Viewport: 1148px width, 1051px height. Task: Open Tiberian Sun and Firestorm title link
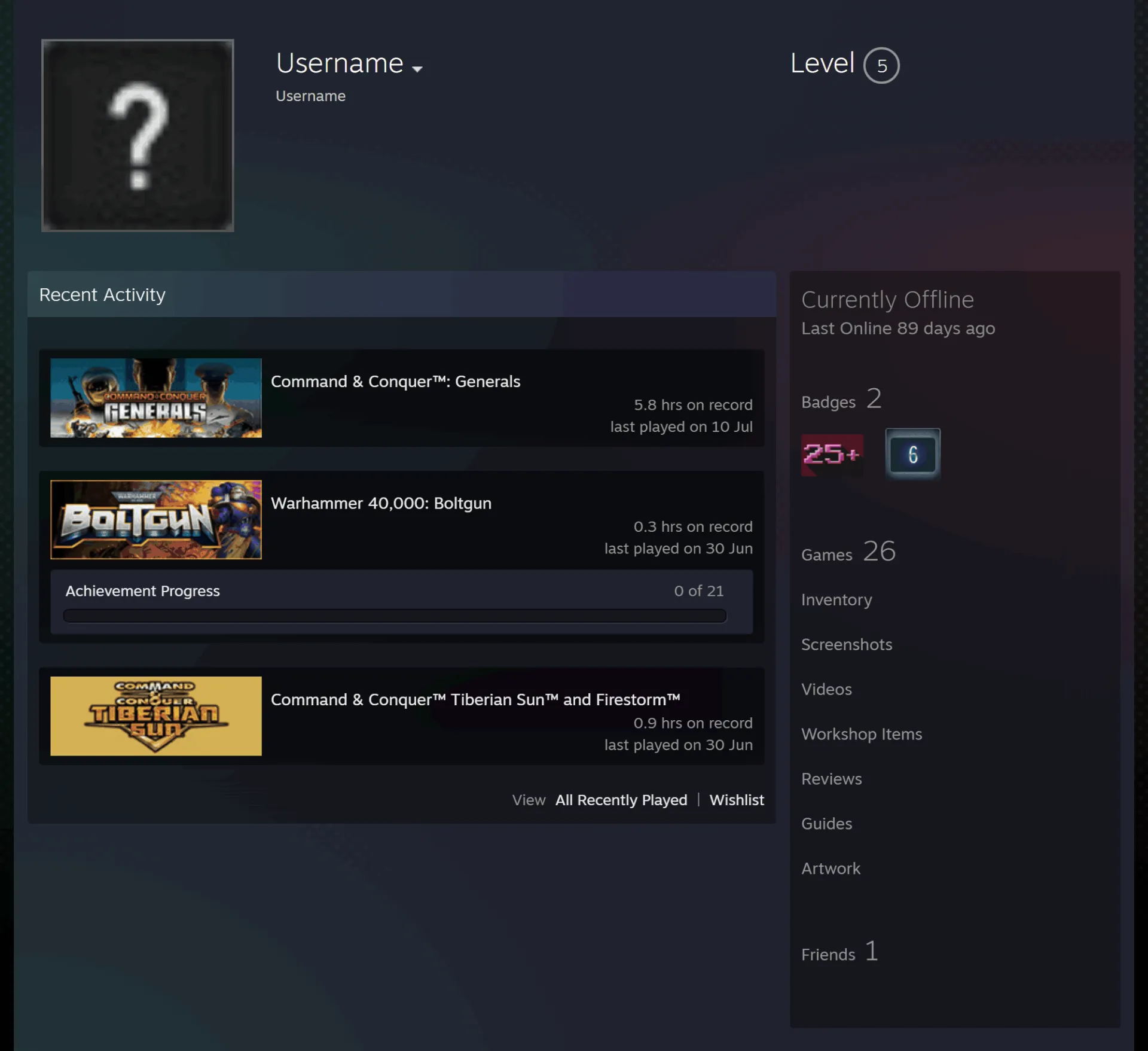pos(475,699)
